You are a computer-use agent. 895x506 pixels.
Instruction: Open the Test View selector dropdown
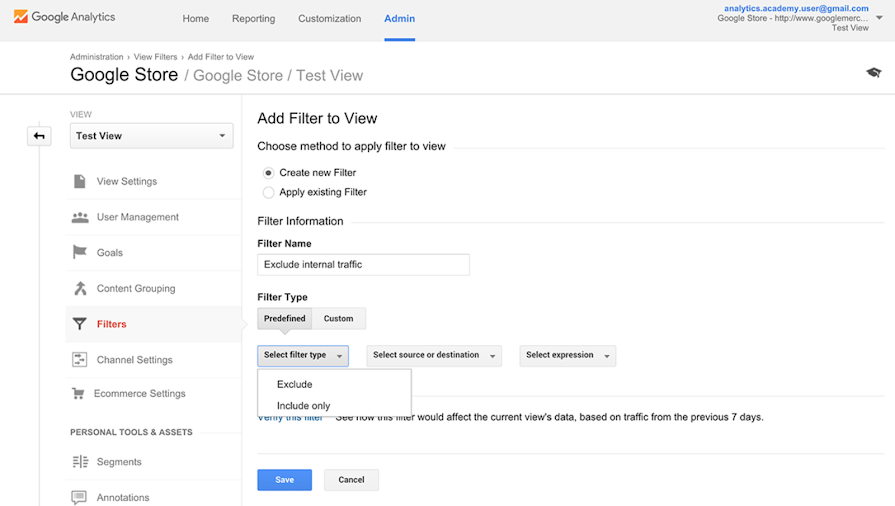151,136
